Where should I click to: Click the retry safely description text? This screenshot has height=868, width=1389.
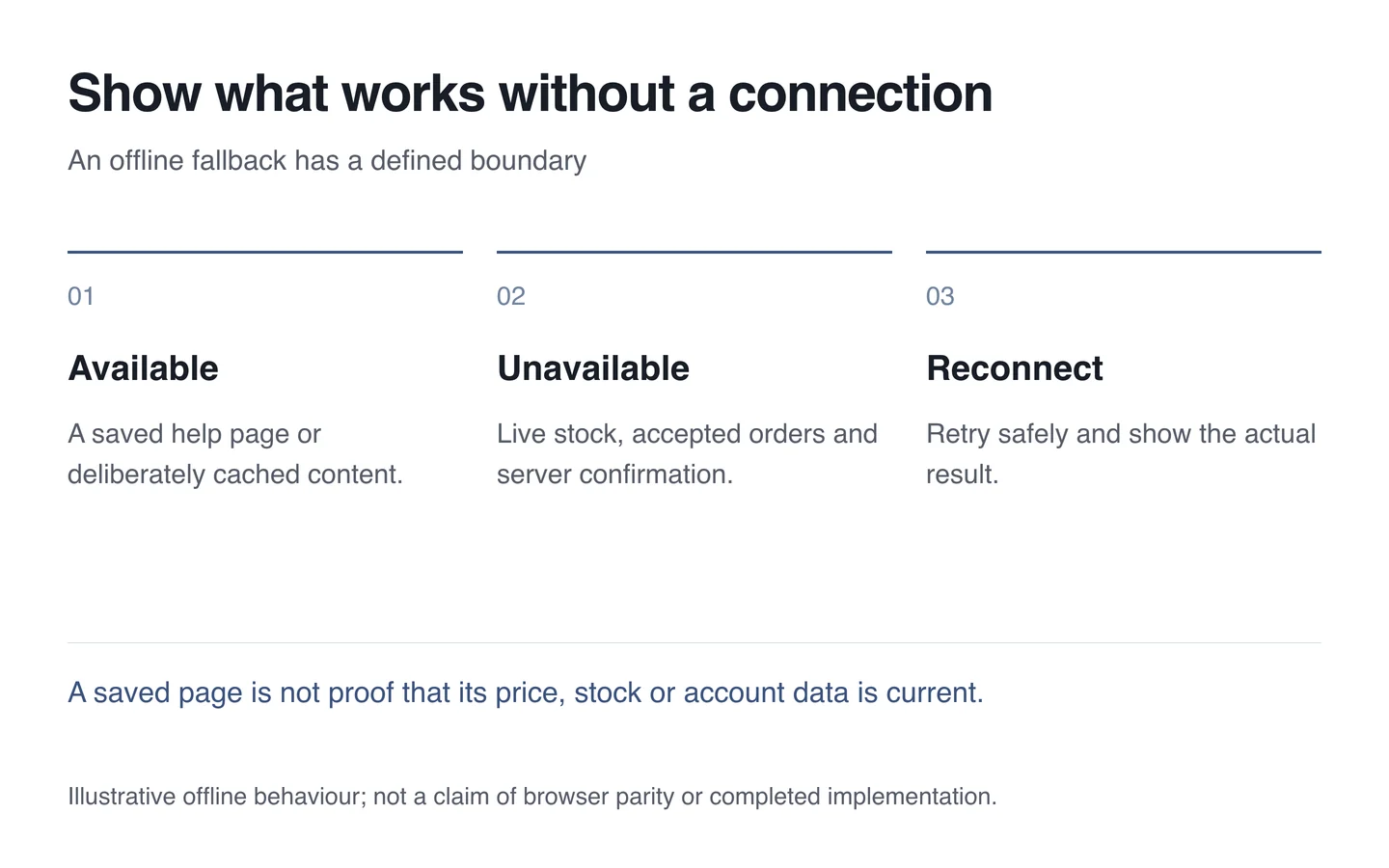(1121, 454)
